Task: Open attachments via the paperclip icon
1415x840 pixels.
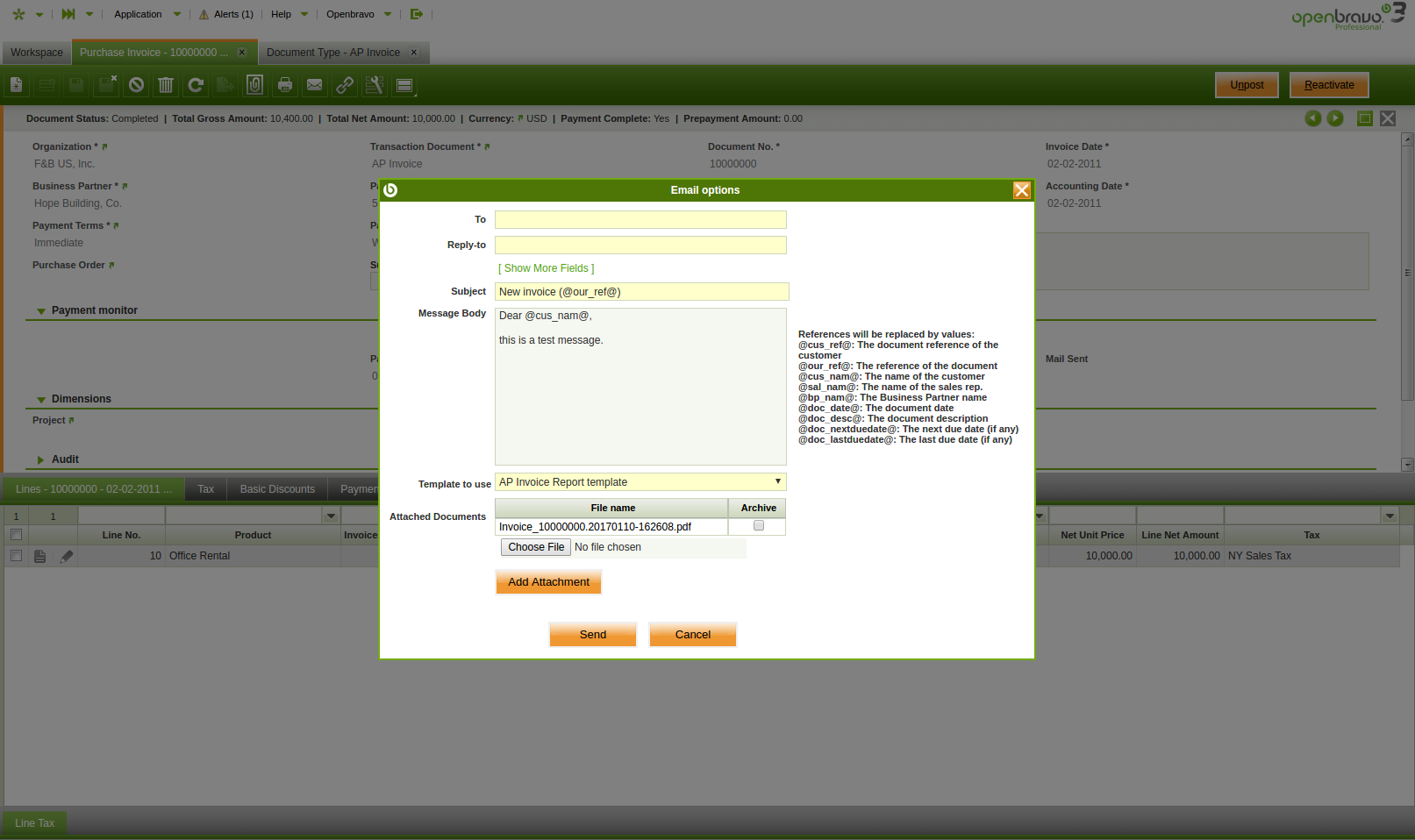Action: pyautogui.click(x=254, y=85)
